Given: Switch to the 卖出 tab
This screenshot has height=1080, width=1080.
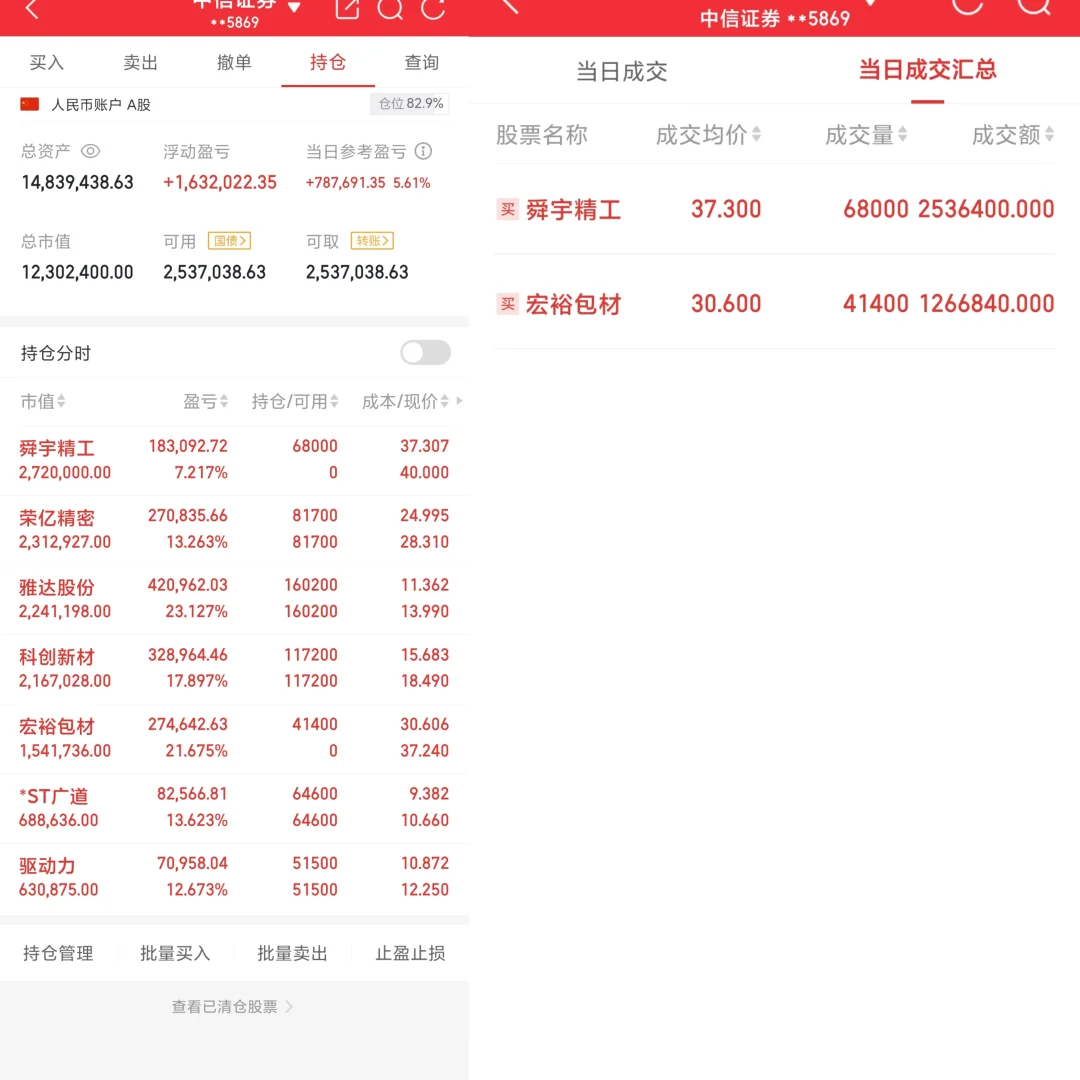Looking at the screenshot, I should [x=139, y=62].
